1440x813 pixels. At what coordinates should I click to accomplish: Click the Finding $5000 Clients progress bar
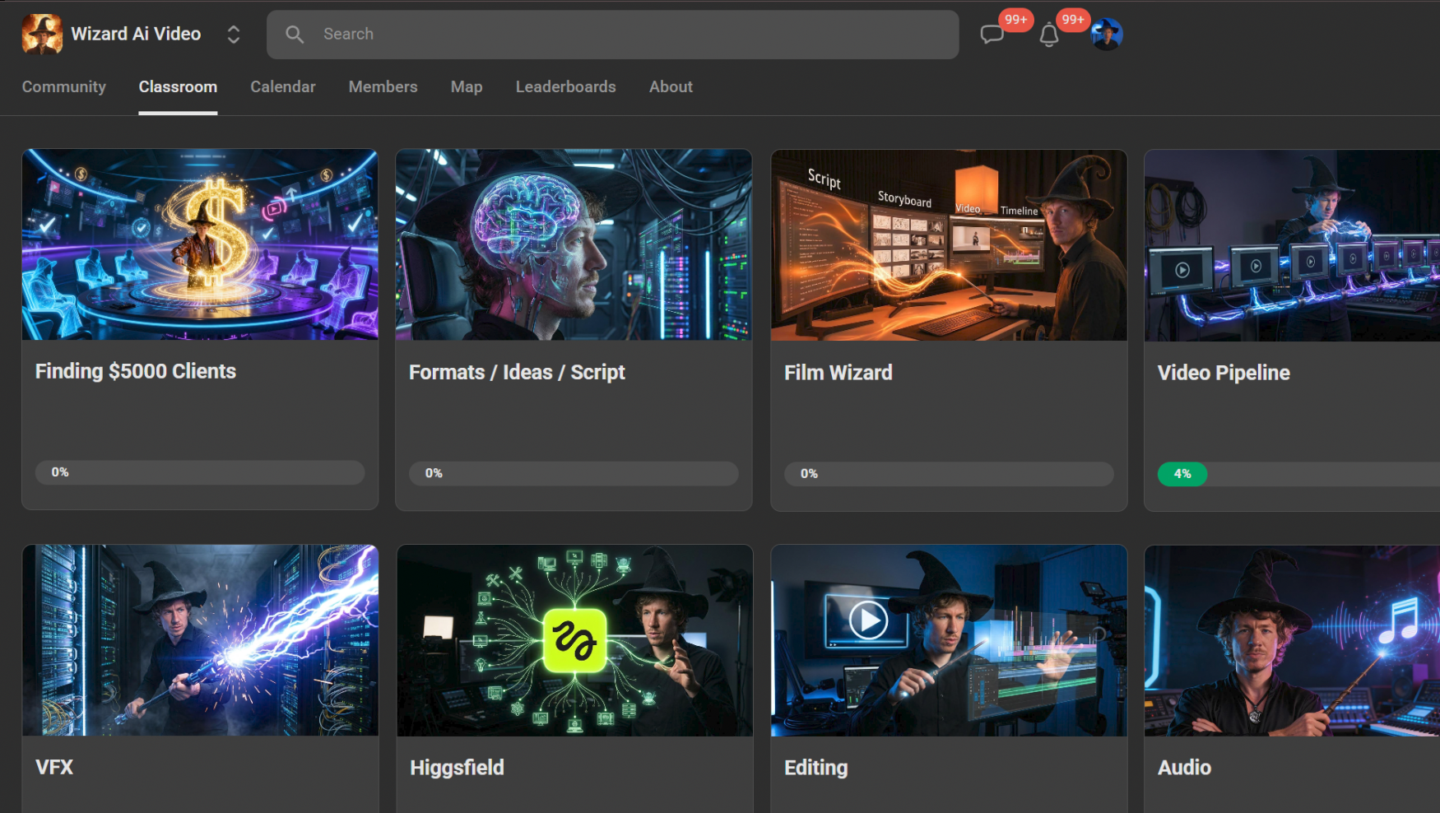[200, 473]
